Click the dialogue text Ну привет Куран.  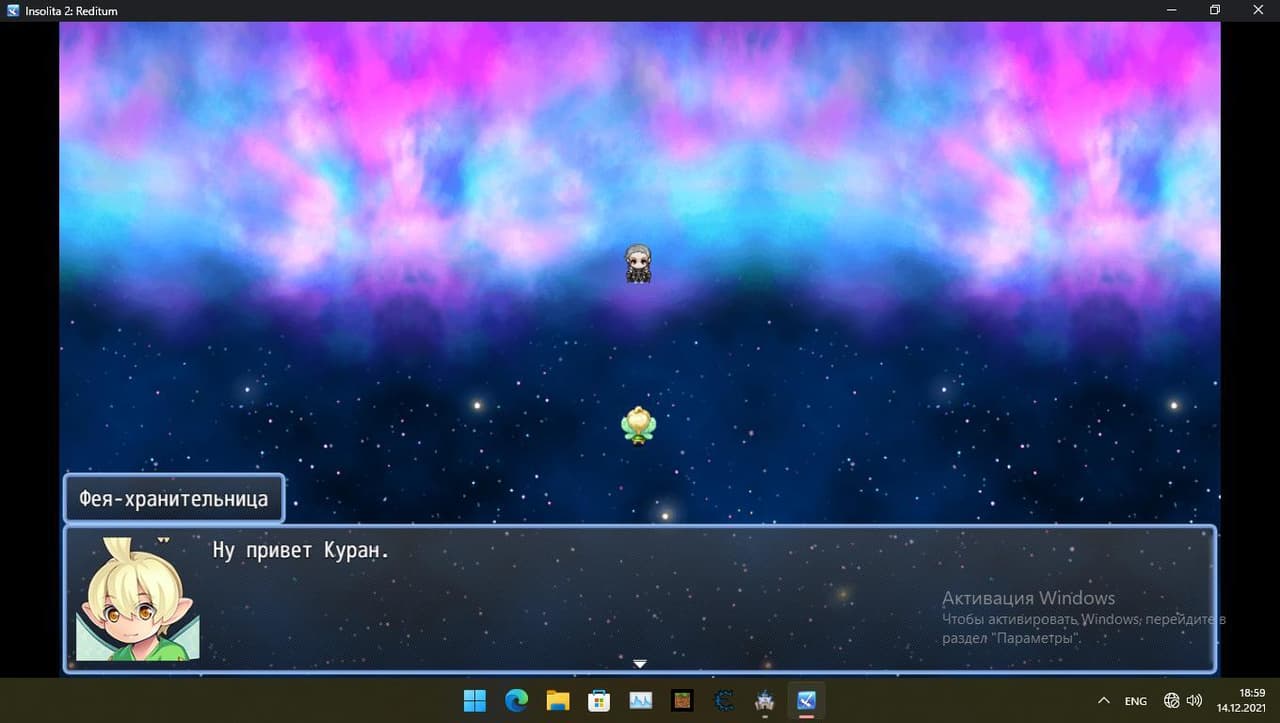click(x=301, y=551)
